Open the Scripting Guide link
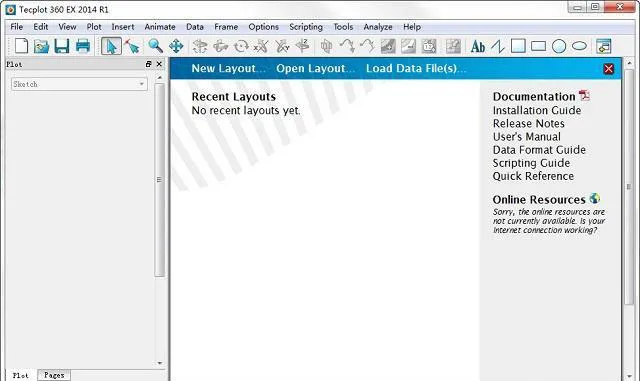This screenshot has height=381, width=640. point(531,163)
